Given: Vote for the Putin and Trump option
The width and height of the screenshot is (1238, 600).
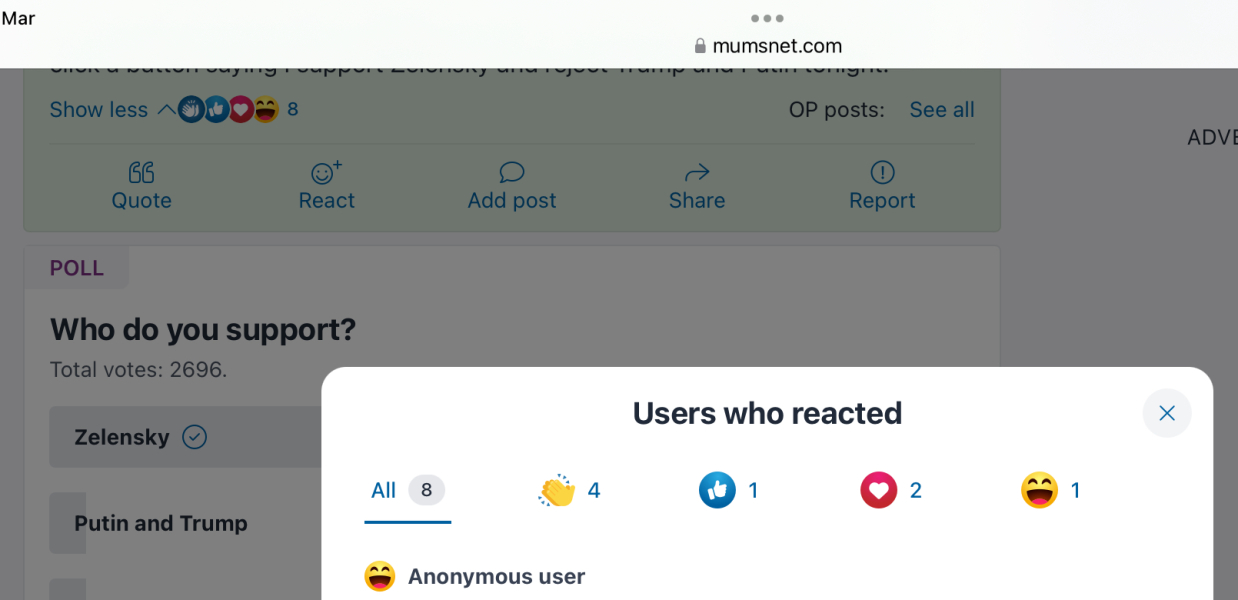Looking at the screenshot, I should (x=160, y=523).
